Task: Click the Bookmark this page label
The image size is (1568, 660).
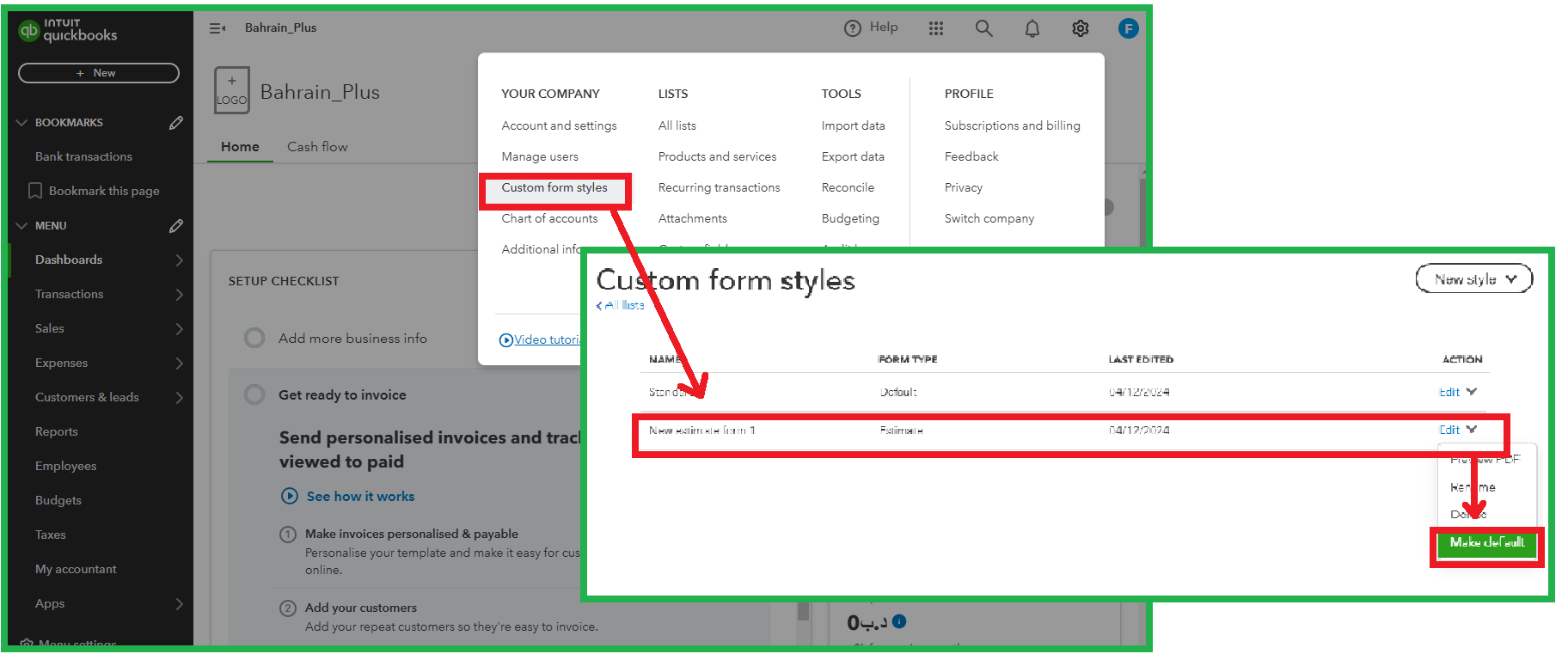Action: [x=104, y=191]
